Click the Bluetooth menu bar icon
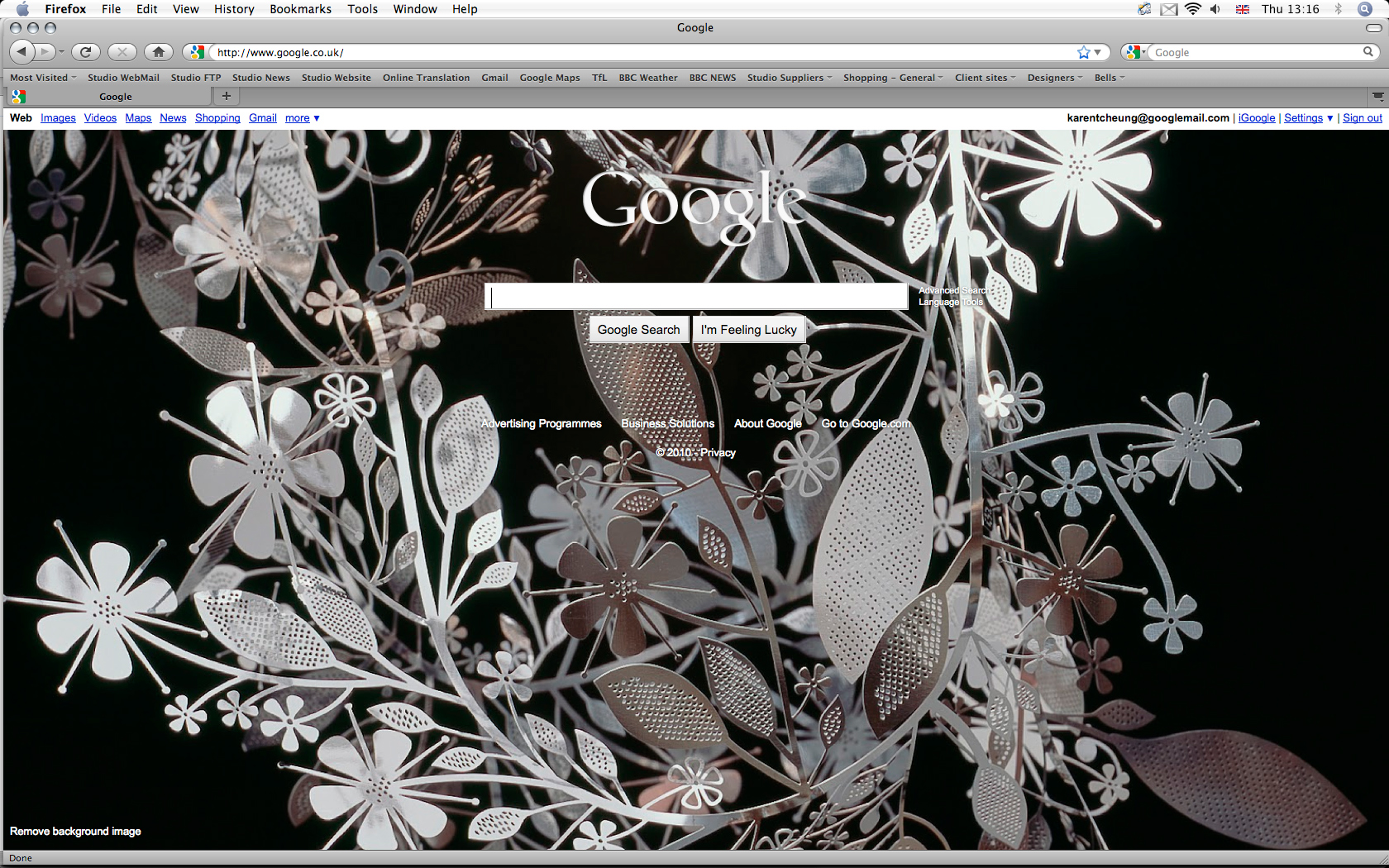The width and height of the screenshot is (1389, 868). (1338, 9)
